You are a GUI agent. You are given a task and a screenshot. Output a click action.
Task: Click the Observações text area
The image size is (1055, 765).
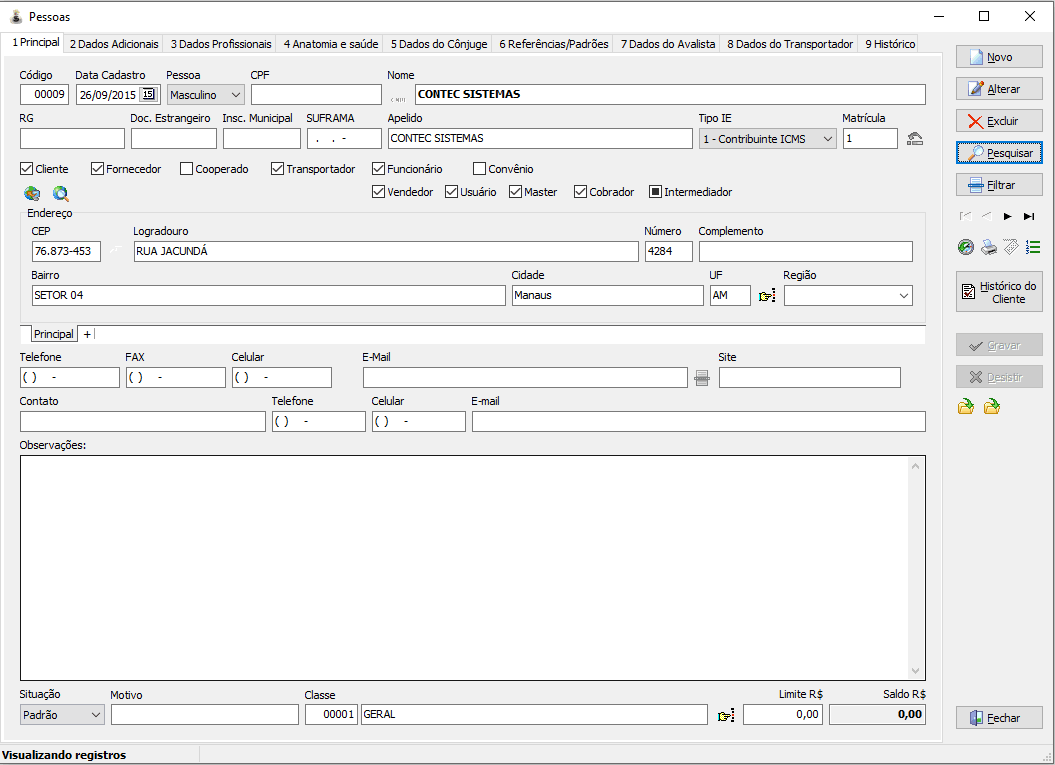coord(472,568)
